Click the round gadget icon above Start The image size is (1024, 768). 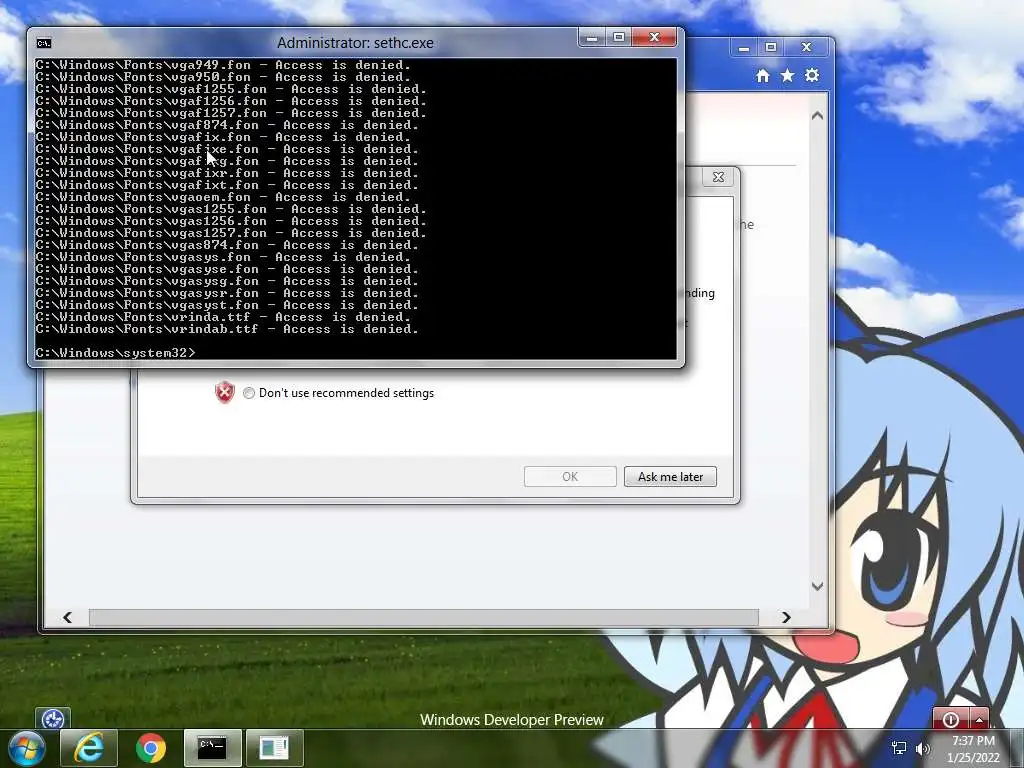pos(53,719)
